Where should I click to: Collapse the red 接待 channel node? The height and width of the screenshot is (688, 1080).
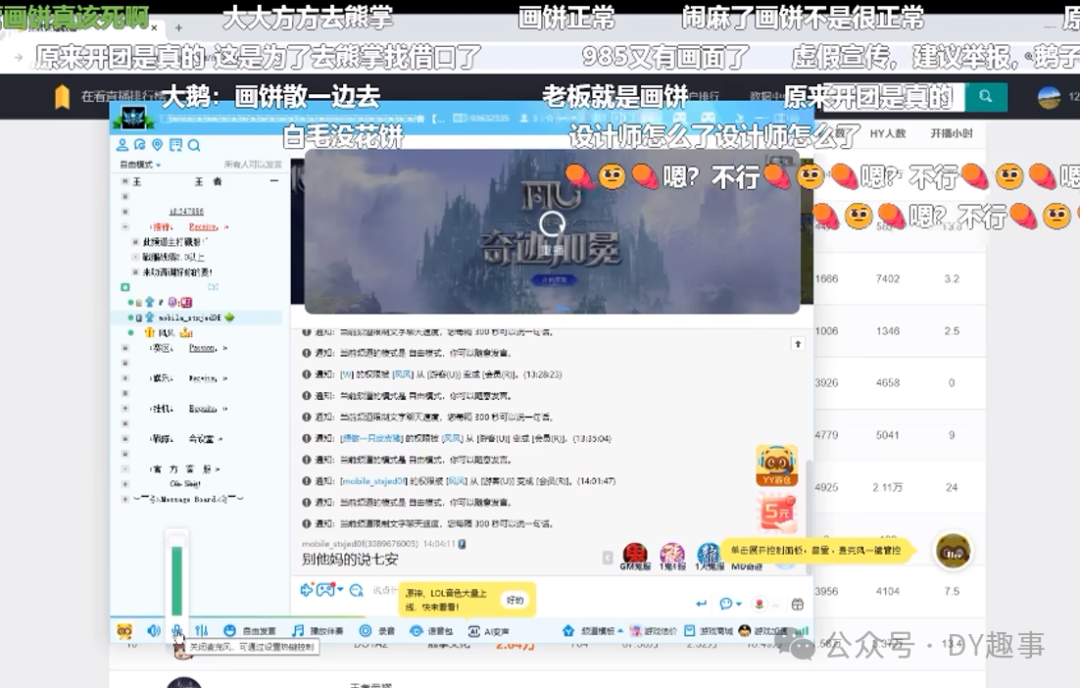(x=125, y=227)
